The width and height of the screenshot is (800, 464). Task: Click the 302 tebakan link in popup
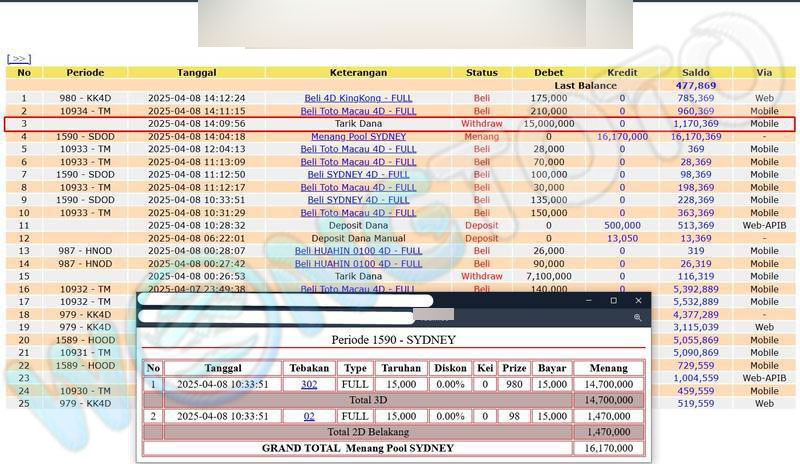(x=309, y=384)
